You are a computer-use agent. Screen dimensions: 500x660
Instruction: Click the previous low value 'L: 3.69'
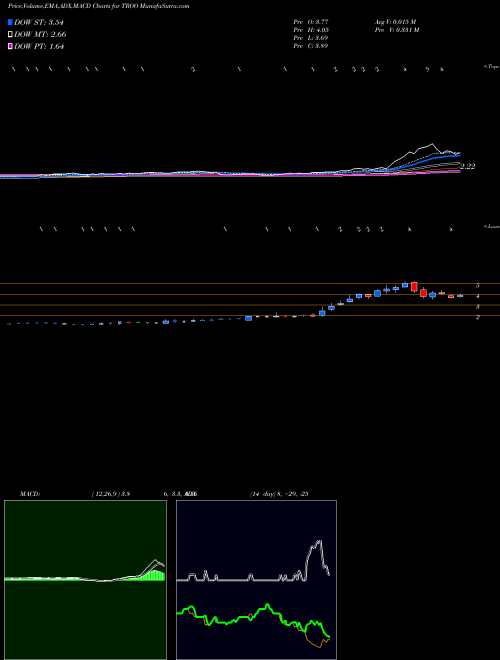[x=317, y=38]
